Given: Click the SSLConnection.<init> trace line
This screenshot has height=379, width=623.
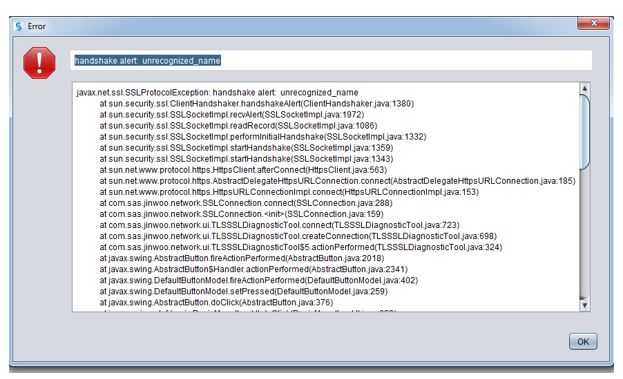Looking at the screenshot, I should [x=242, y=214].
